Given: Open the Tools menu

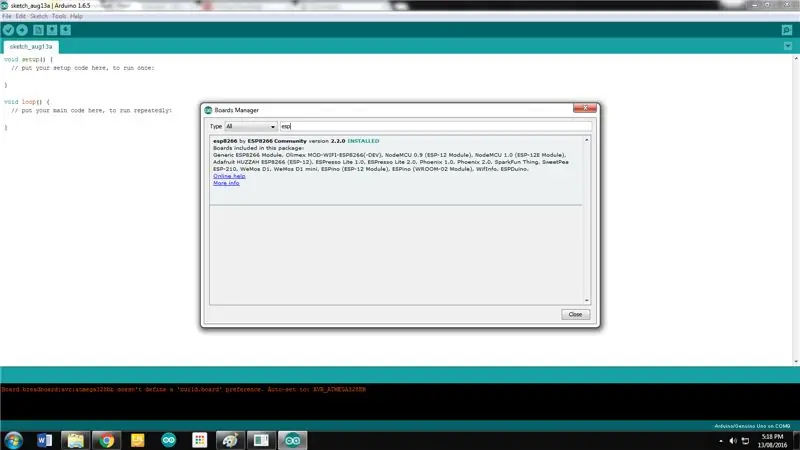Looking at the screenshot, I should coord(59,16).
